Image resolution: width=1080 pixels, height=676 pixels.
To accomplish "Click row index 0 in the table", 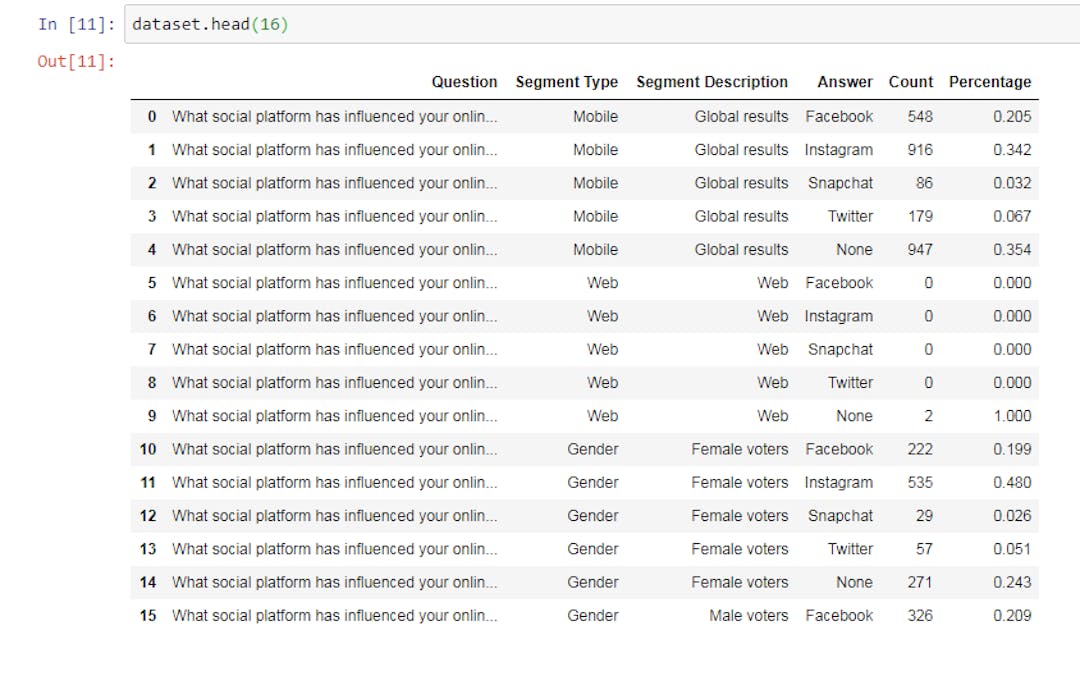I will click(x=152, y=116).
